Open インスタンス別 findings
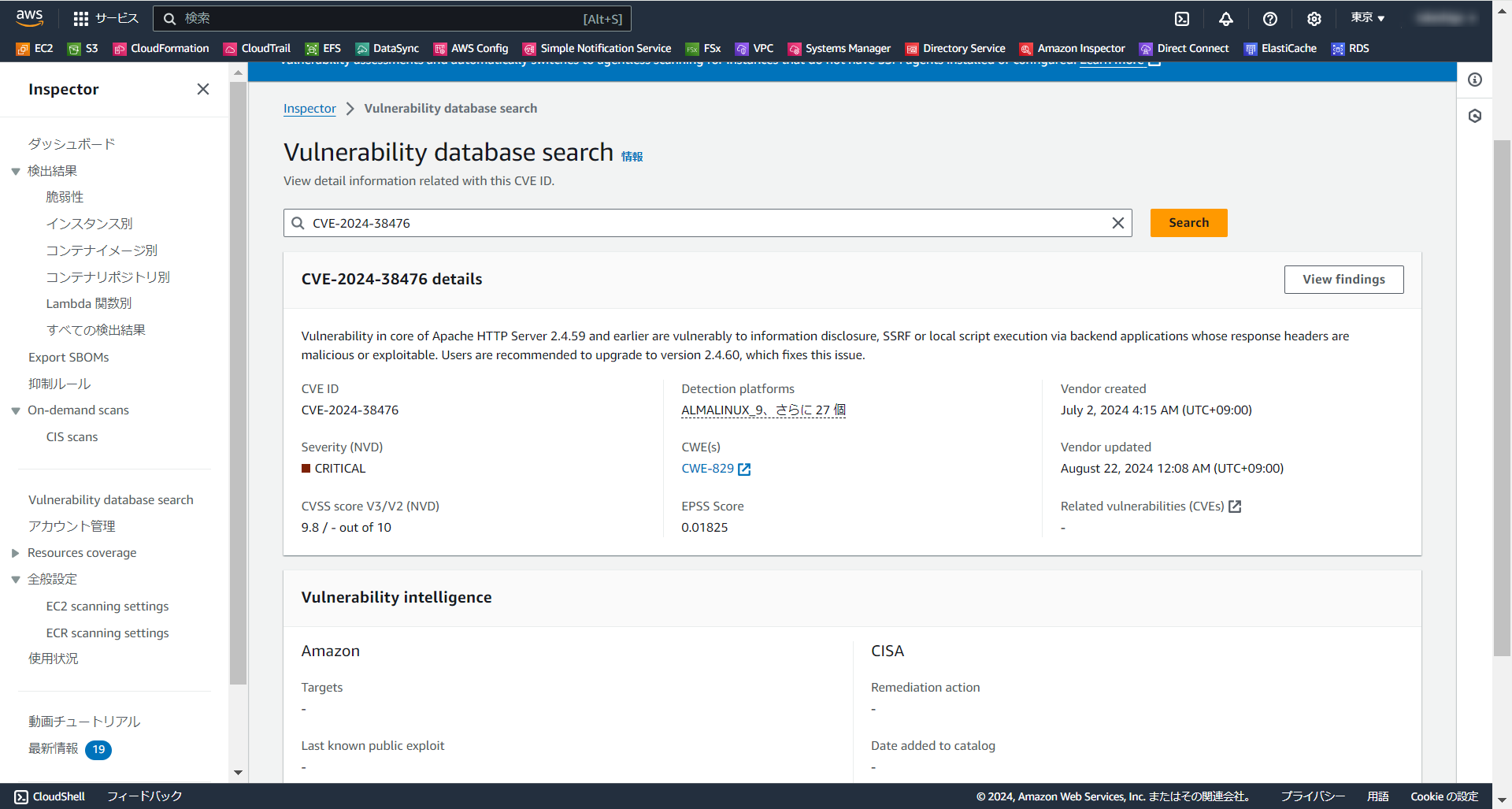 89,224
